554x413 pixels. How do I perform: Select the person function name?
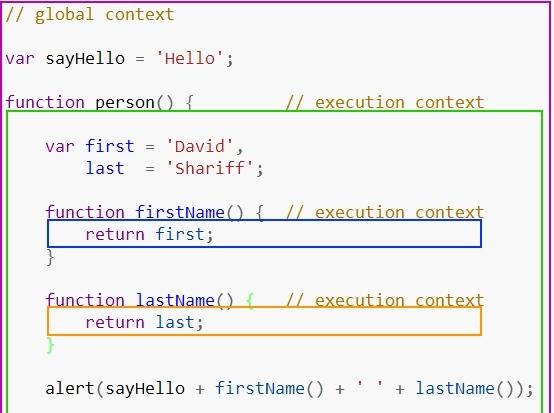coord(125,103)
